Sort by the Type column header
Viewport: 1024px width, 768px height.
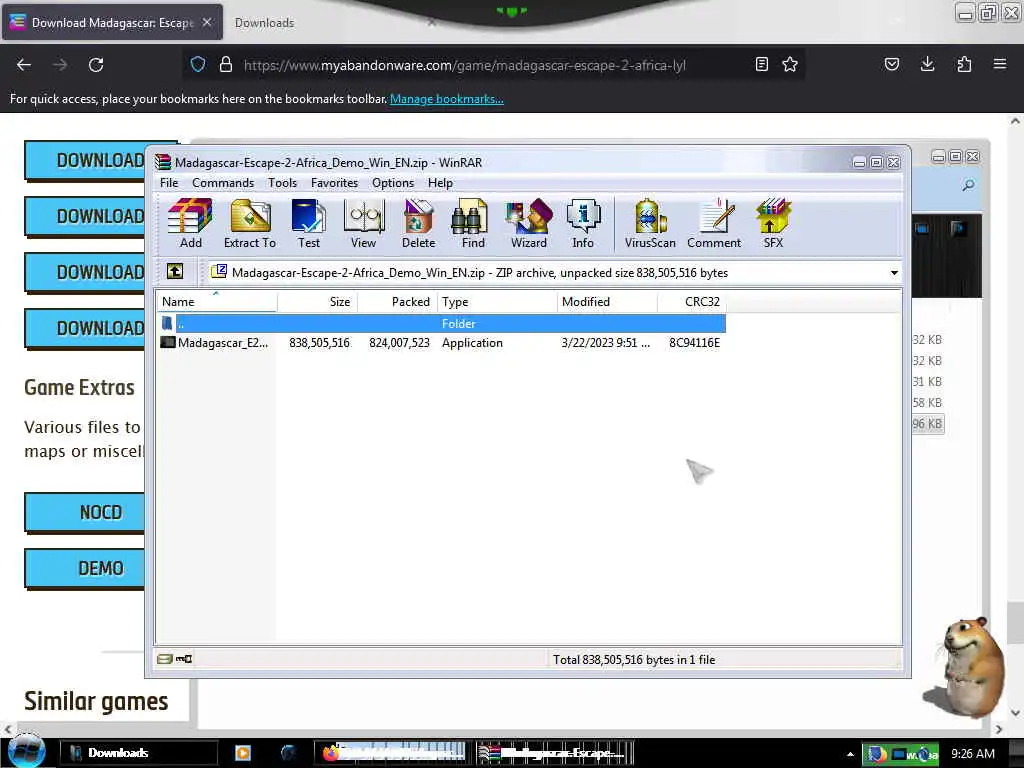click(x=497, y=302)
